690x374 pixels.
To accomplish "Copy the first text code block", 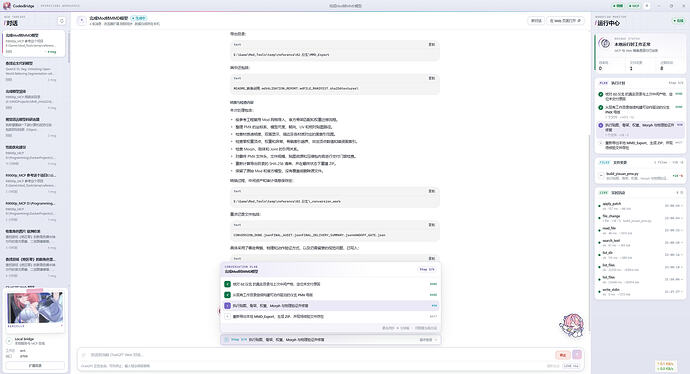I will coord(431,44).
